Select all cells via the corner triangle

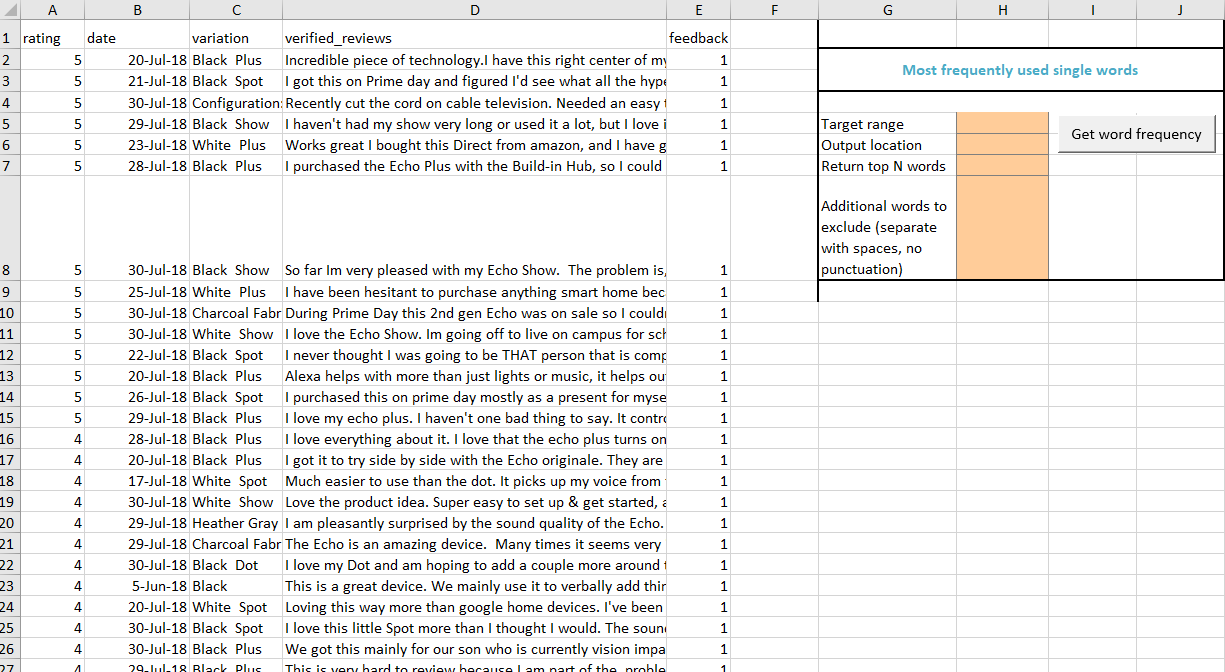click(x=11, y=9)
